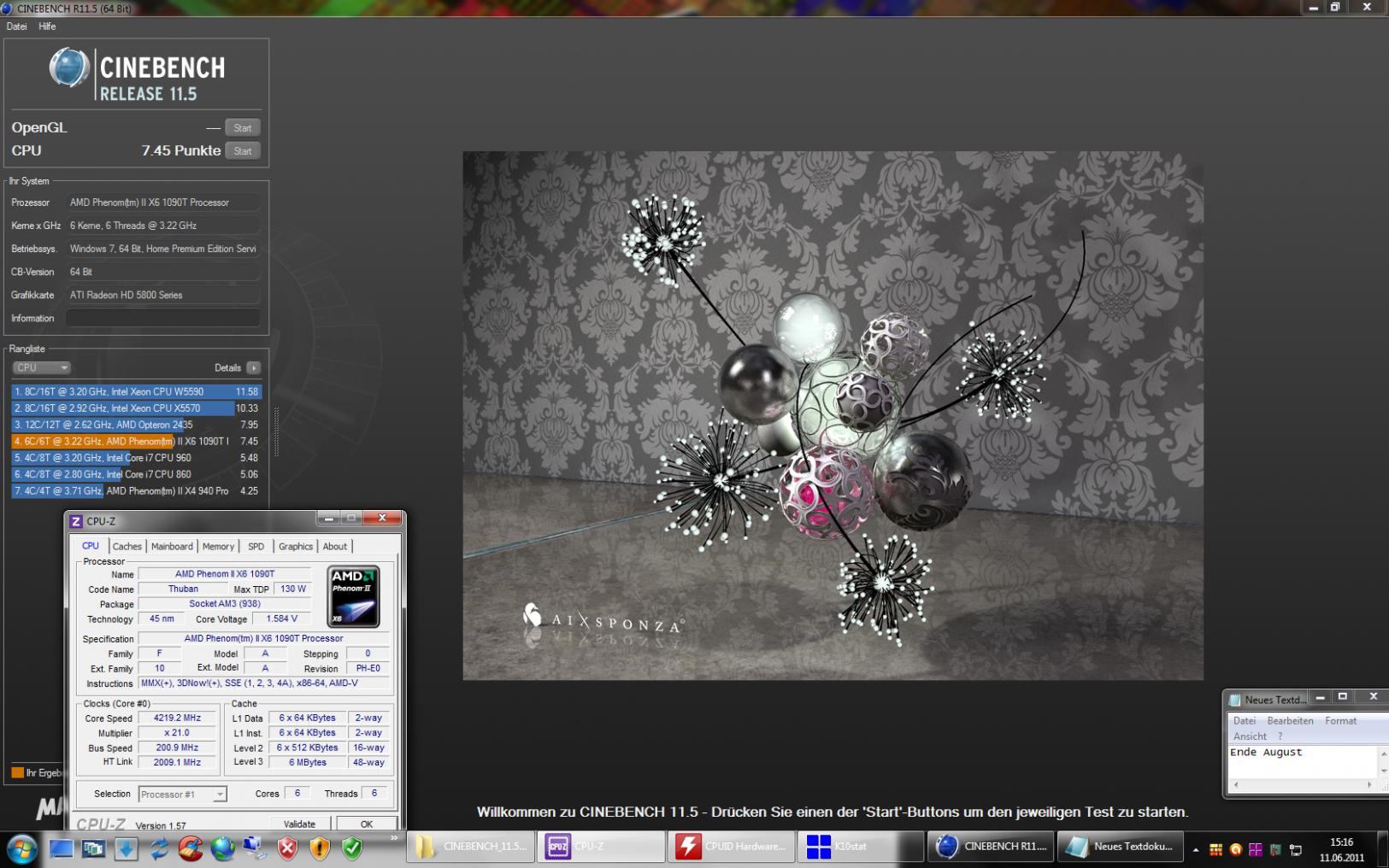This screenshot has width=1389, height=868.
Task: Click the Notepad horizontal scrollbar
Action: pos(1302,784)
